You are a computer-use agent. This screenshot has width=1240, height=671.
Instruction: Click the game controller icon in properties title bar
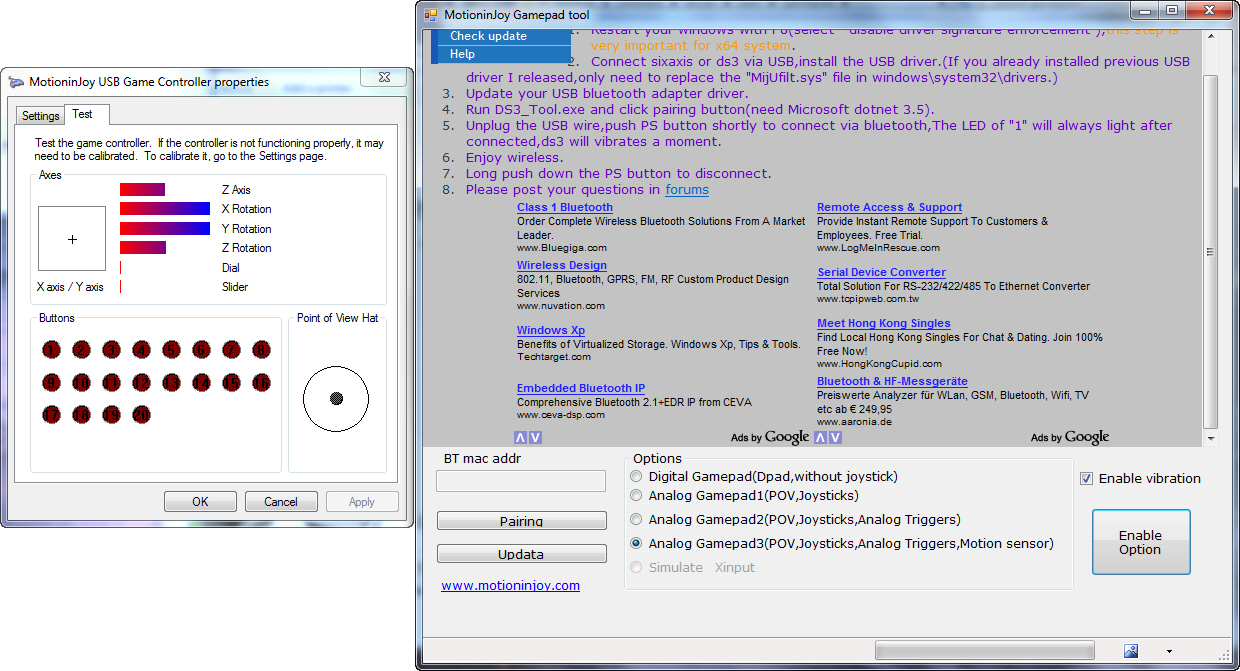tap(17, 82)
